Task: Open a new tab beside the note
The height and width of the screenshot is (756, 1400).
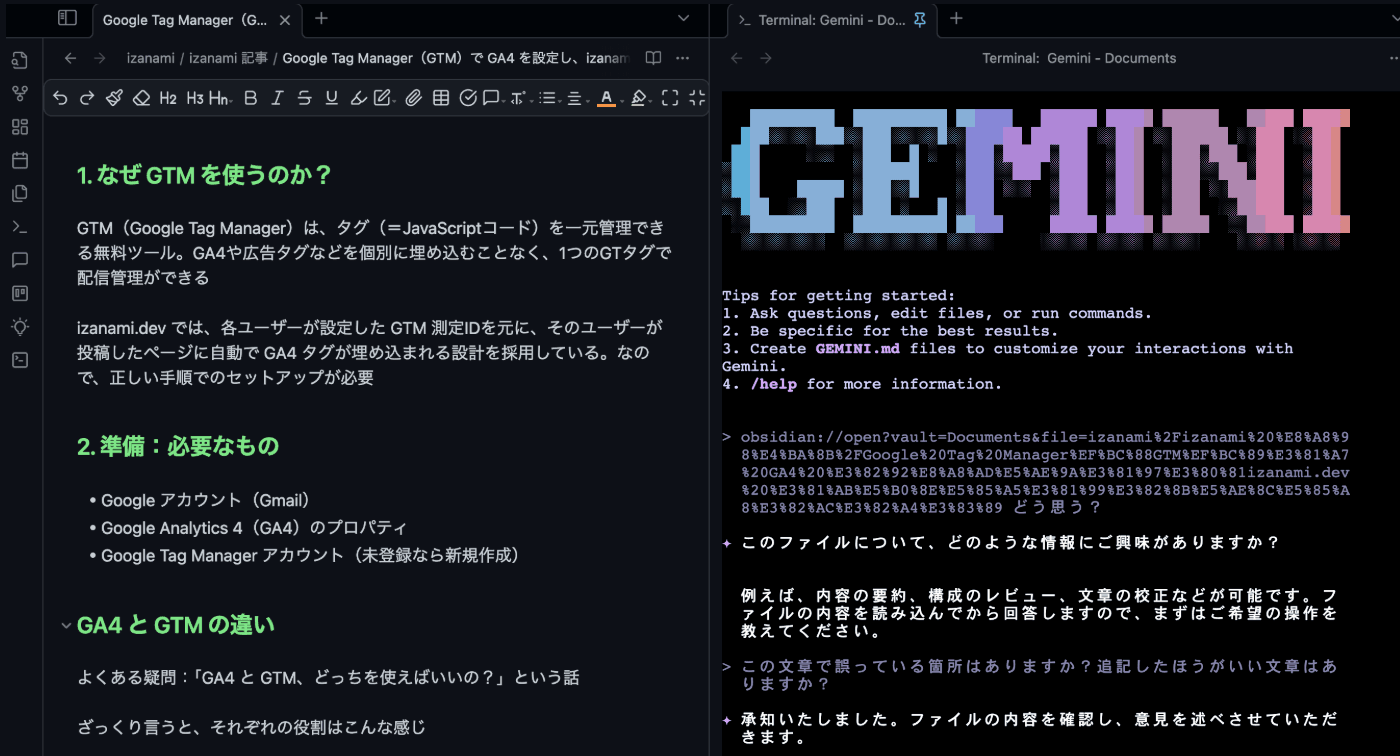Action: (x=321, y=18)
